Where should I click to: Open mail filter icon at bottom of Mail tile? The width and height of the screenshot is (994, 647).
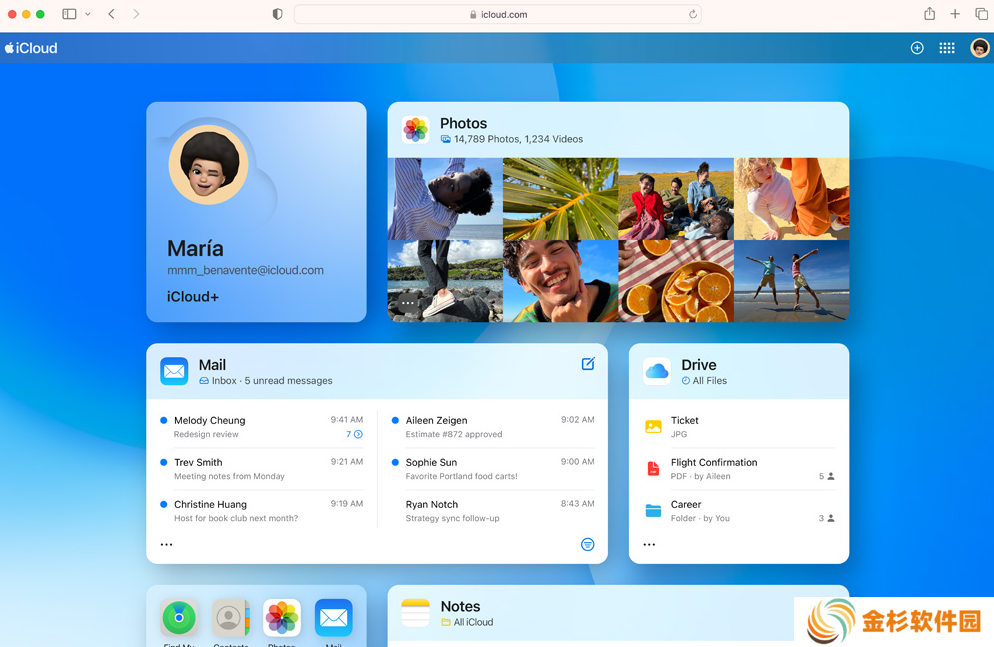[588, 544]
